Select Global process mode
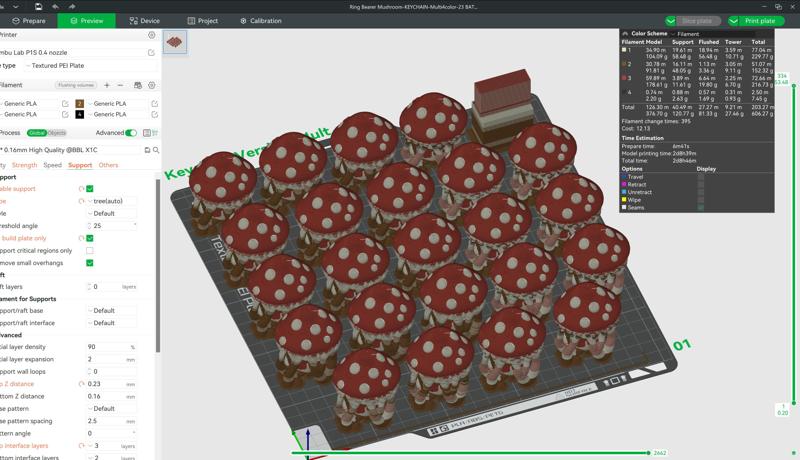Viewport: 800px width, 460px height. click(x=37, y=133)
